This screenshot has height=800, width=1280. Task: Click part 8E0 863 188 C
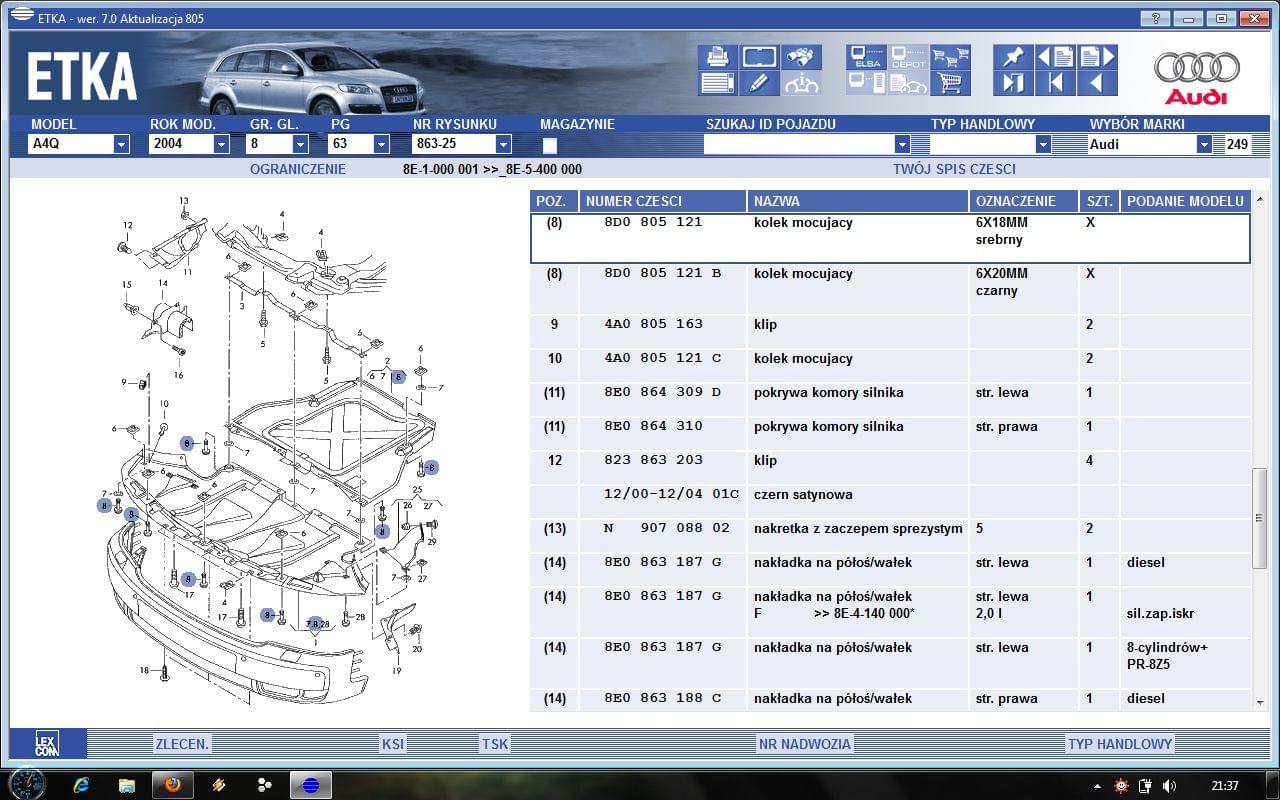[x=663, y=698]
